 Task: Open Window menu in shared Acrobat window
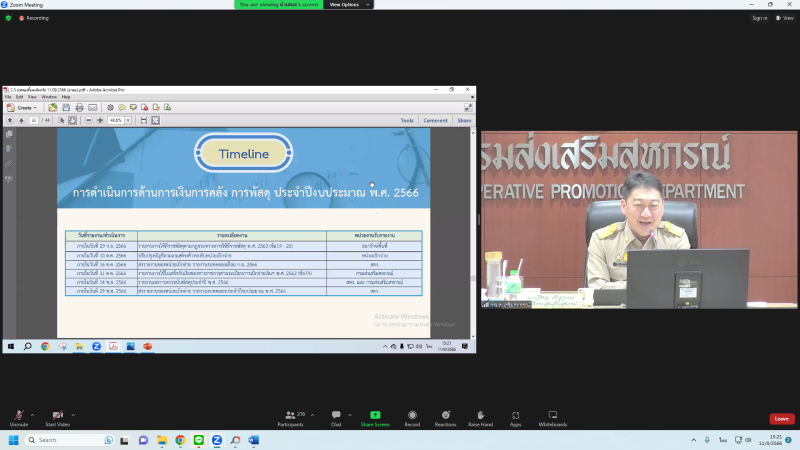(x=49, y=97)
